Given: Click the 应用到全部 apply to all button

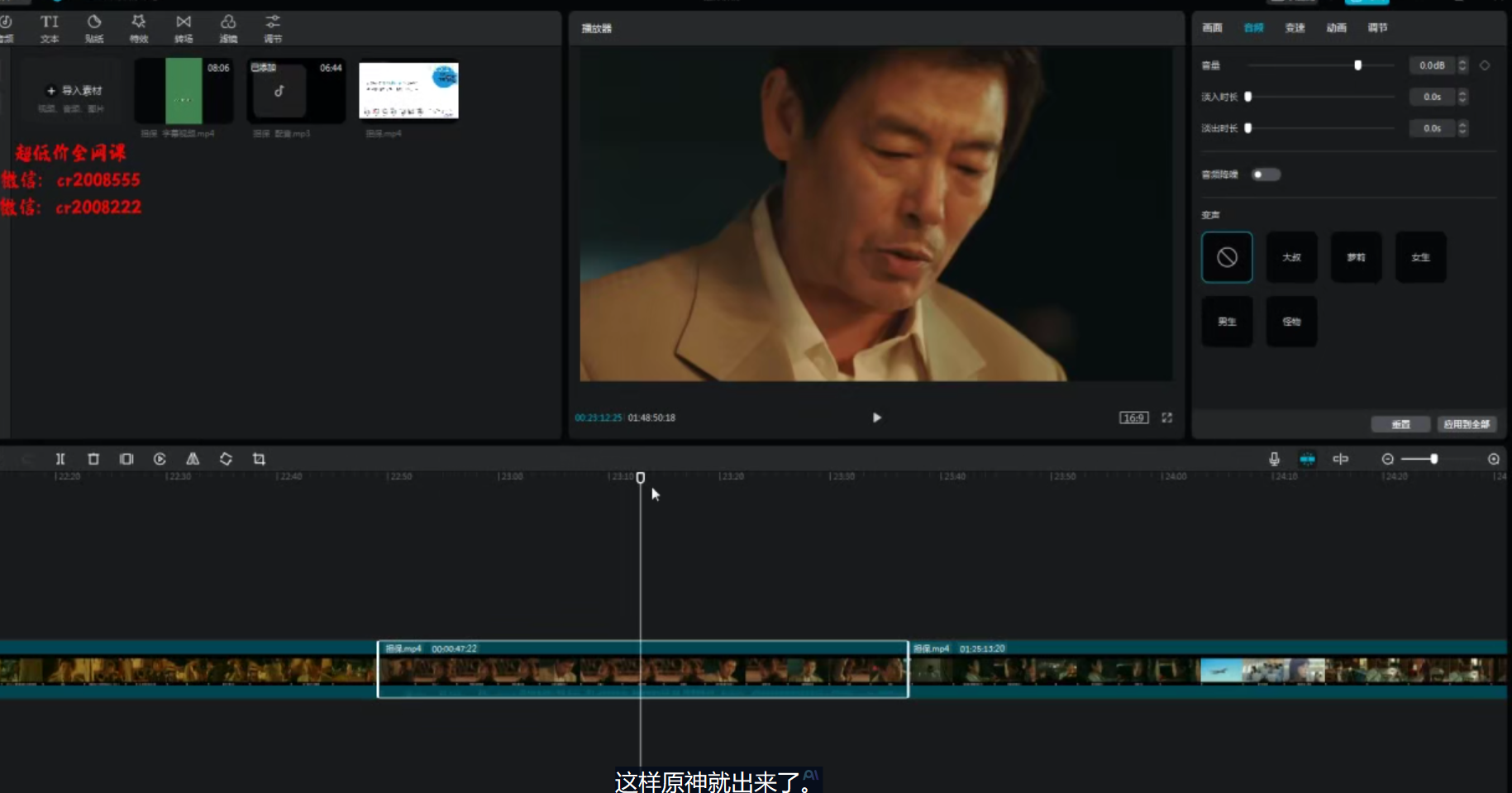Looking at the screenshot, I should [x=1467, y=424].
